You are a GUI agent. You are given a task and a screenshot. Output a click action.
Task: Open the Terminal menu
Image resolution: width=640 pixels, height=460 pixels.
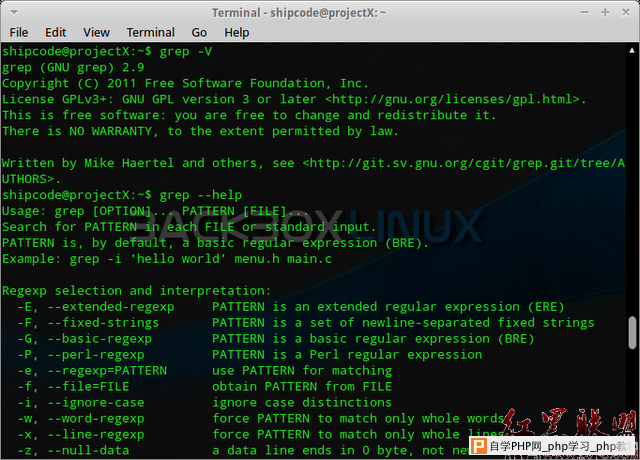pos(151,32)
